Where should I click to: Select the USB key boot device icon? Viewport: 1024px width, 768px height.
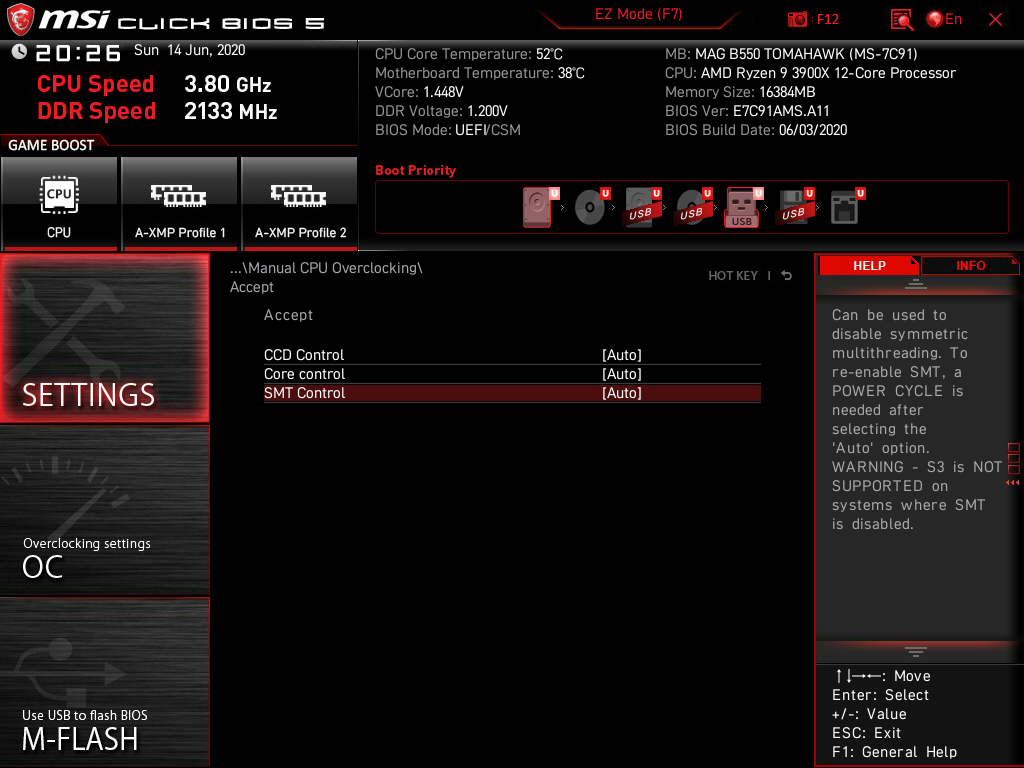(x=743, y=207)
